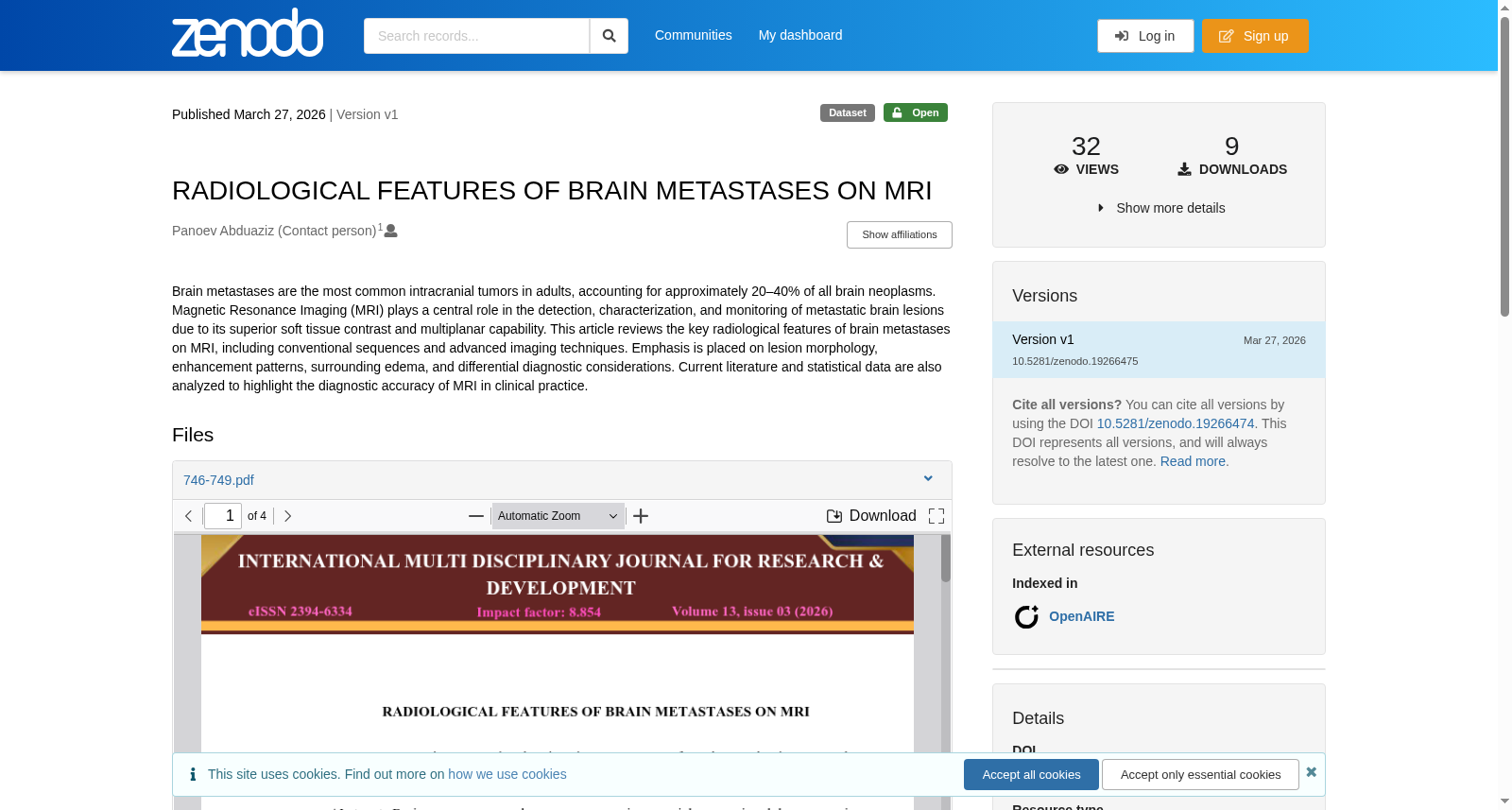
Task: Expand Show more details
Action: point(1160,208)
